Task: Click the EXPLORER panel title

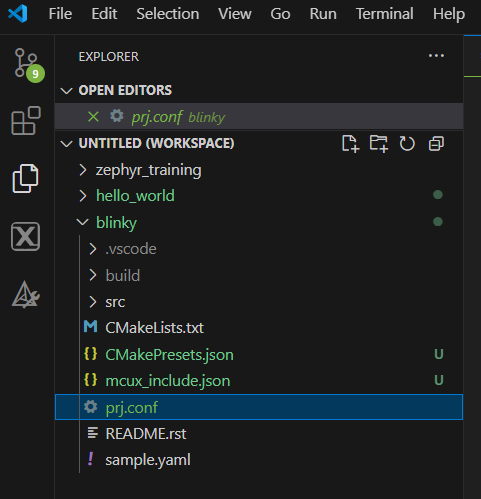Action: 109,57
